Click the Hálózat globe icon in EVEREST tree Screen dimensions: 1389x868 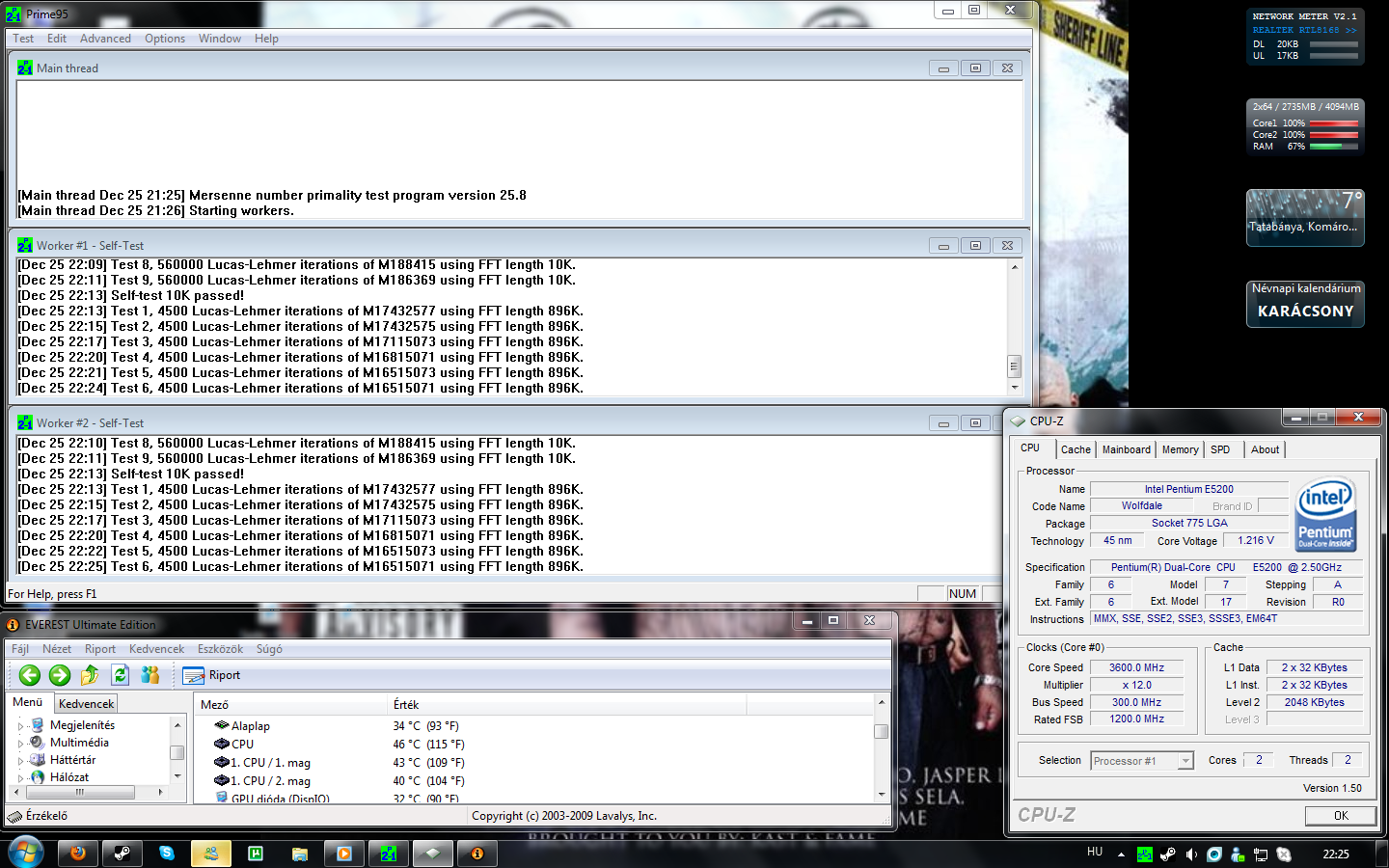(38, 777)
